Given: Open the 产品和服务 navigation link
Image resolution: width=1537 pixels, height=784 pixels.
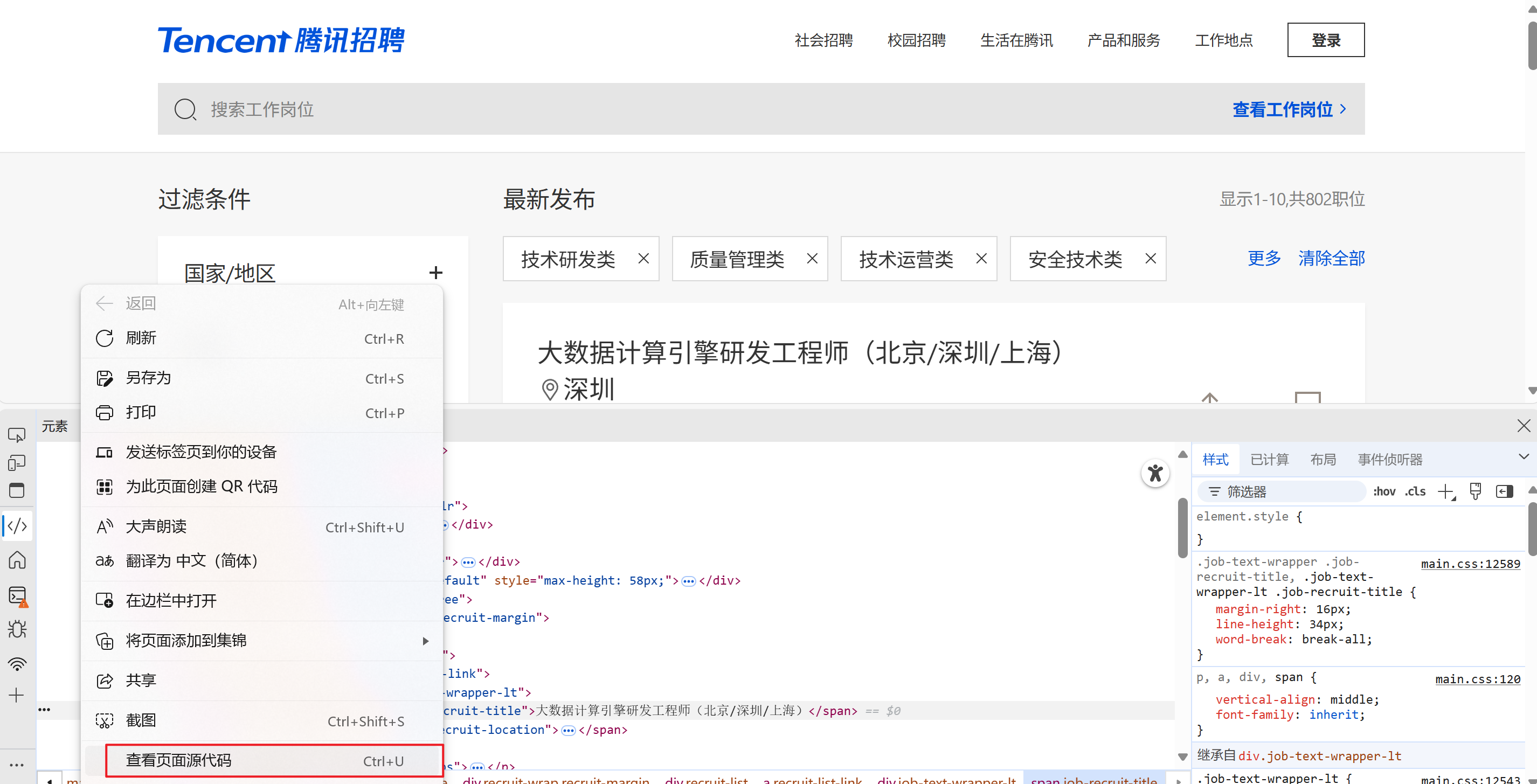Looking at the screenshot, I should pyautogui.click(x=1124, y=40).
